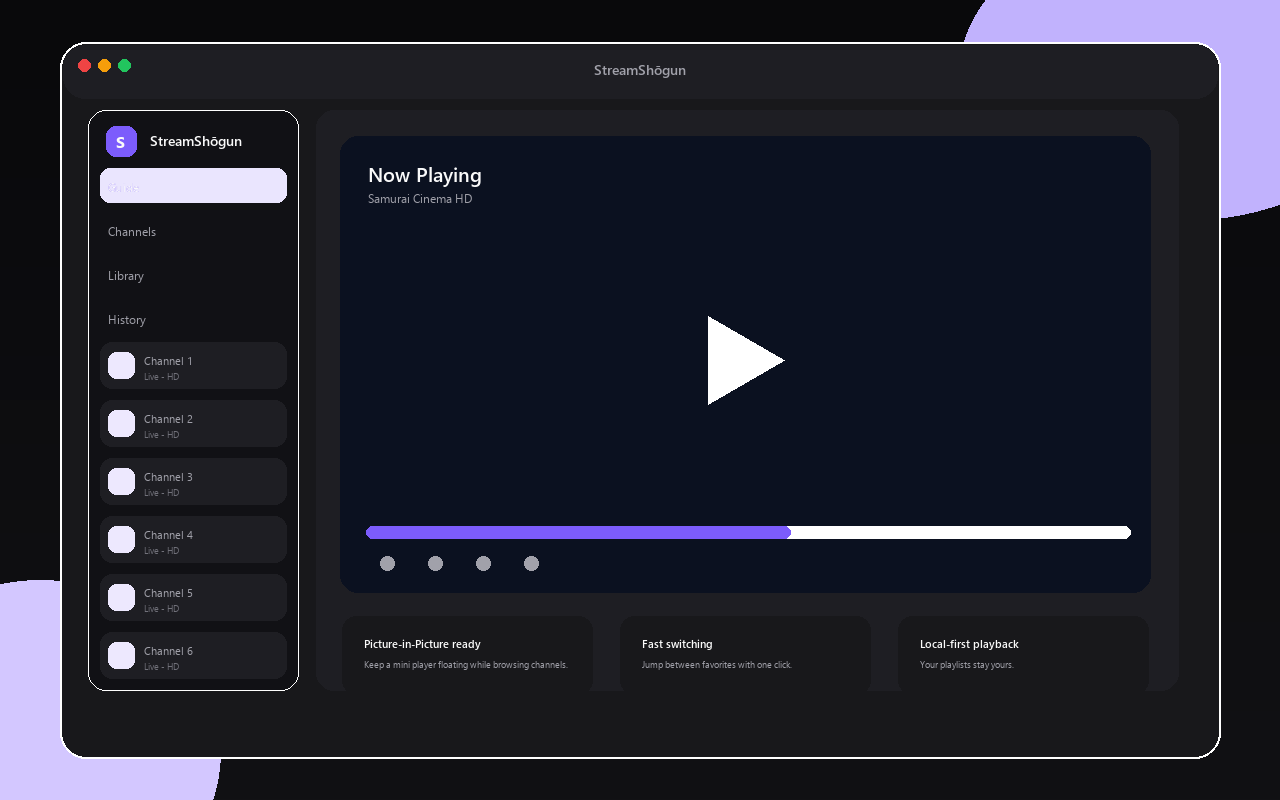Open the Local-first playback card
This screenshot has width=1280, height=800.
tap(1023, 654)
